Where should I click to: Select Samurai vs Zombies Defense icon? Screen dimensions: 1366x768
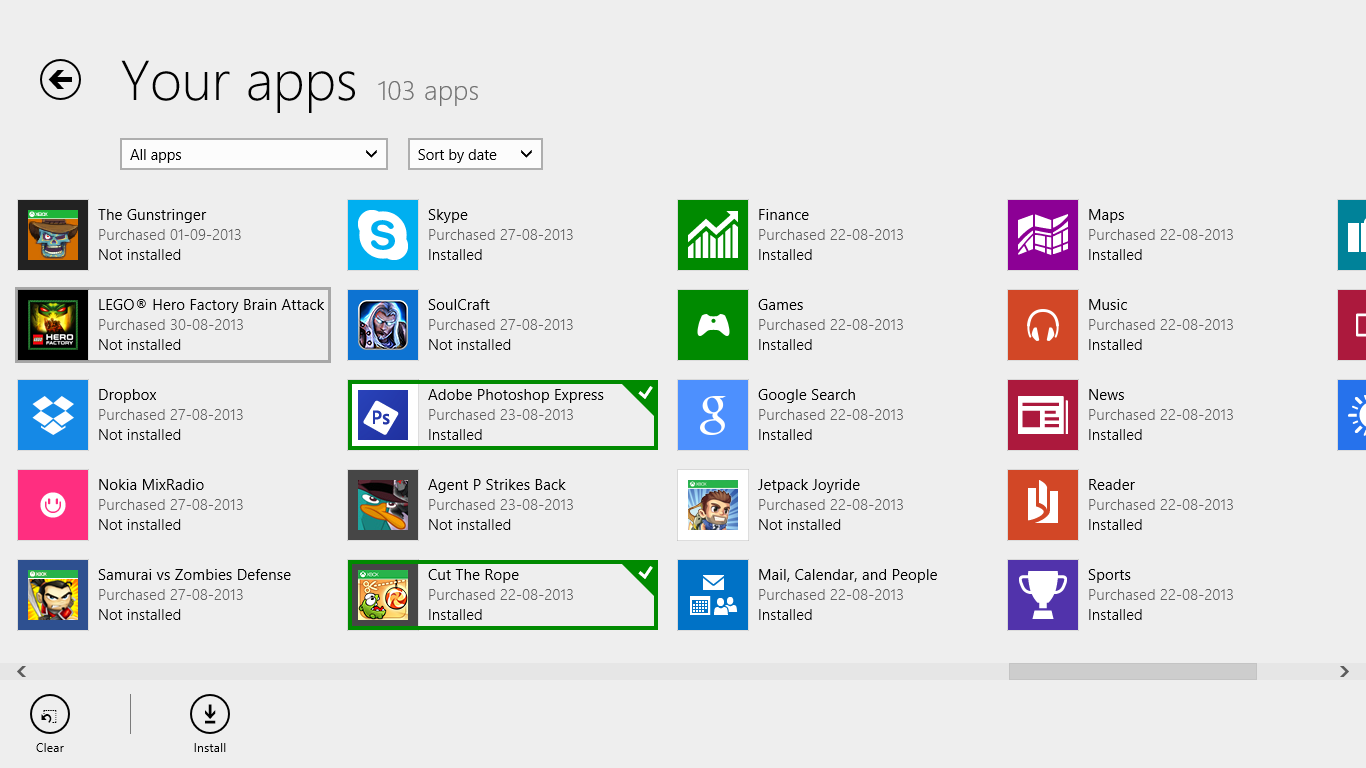tap(53, 595)
